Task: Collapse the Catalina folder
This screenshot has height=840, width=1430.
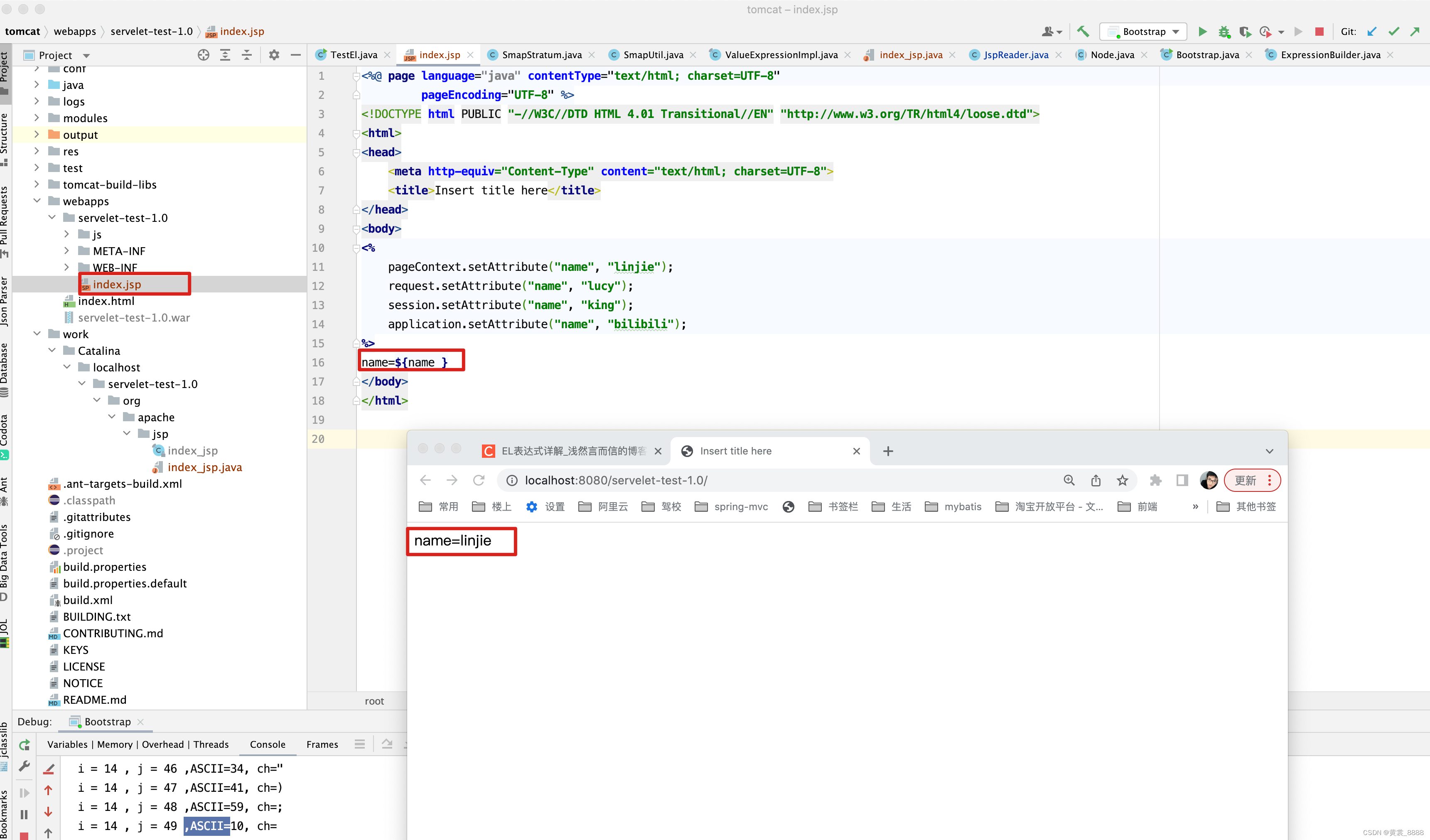Action: [x=52, y=350]
